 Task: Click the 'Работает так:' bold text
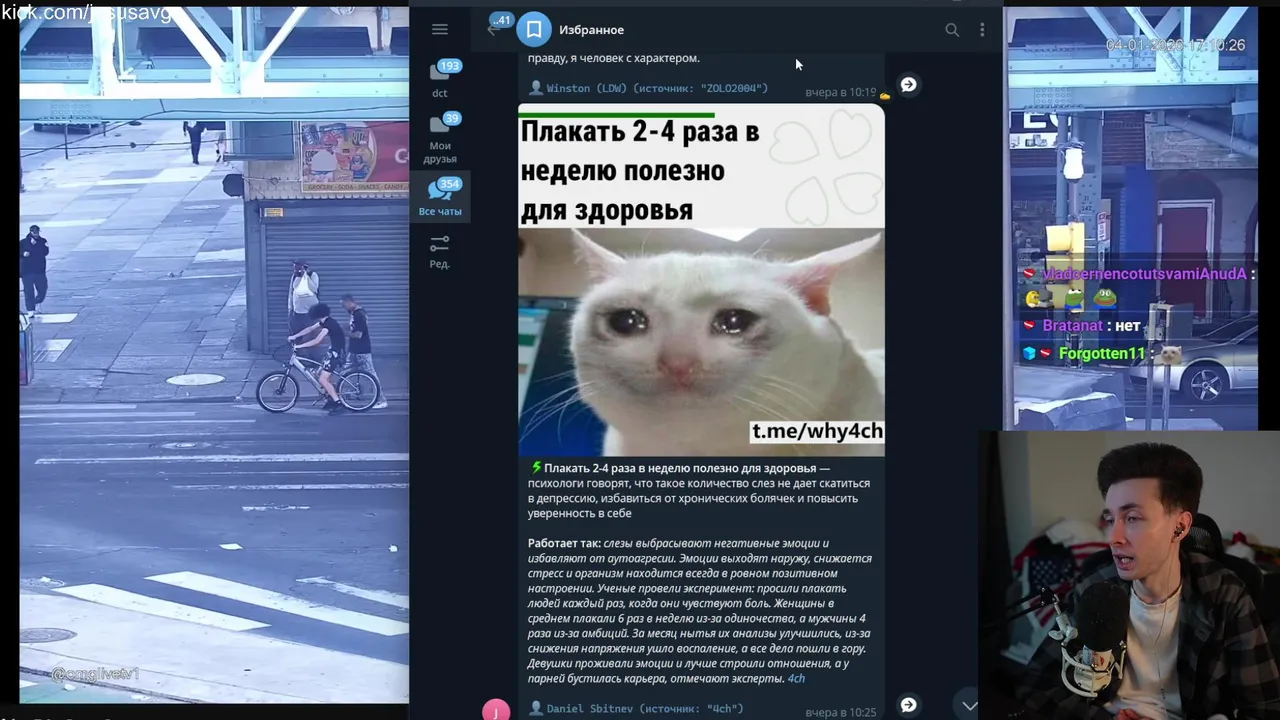564,543
